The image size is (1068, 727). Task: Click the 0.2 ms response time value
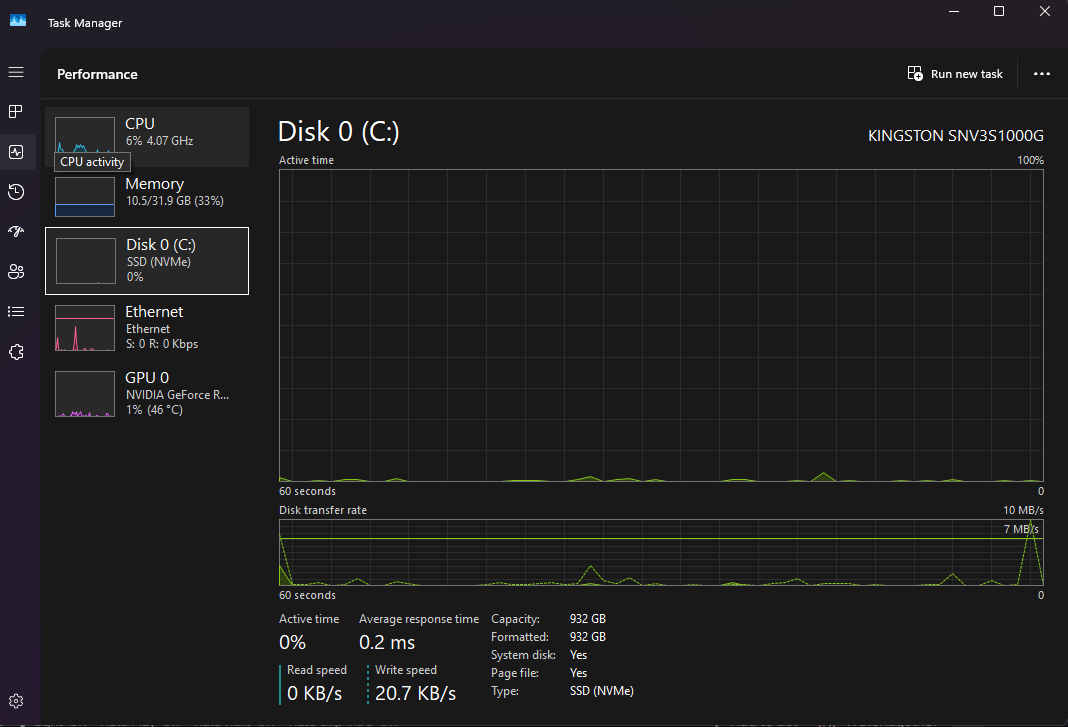coord(387,643)
